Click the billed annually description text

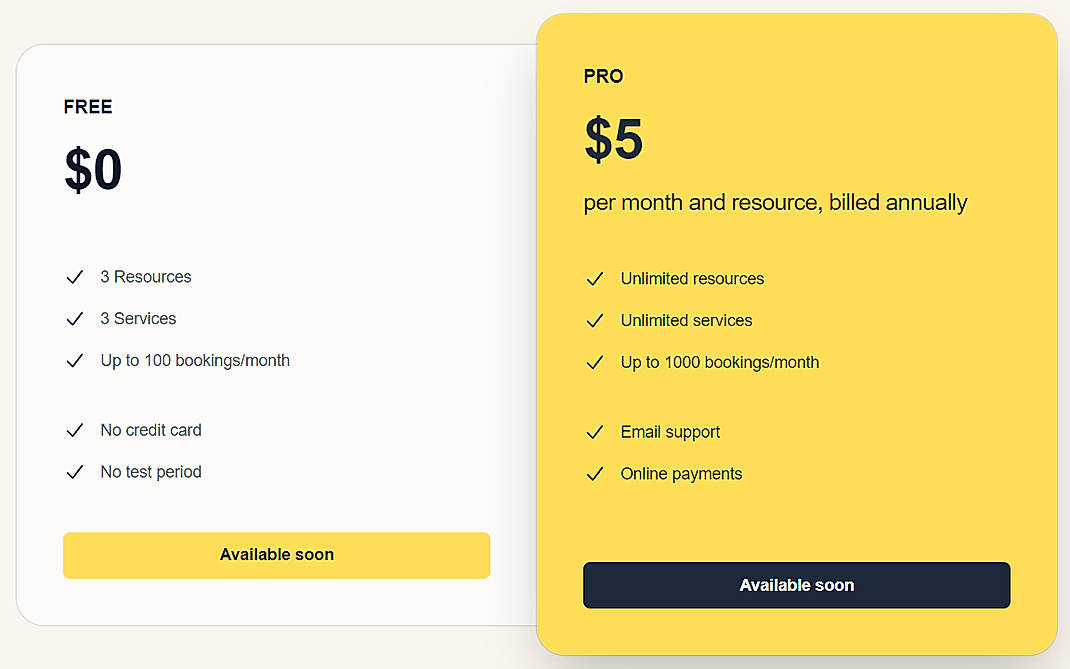tap(775, 202)
